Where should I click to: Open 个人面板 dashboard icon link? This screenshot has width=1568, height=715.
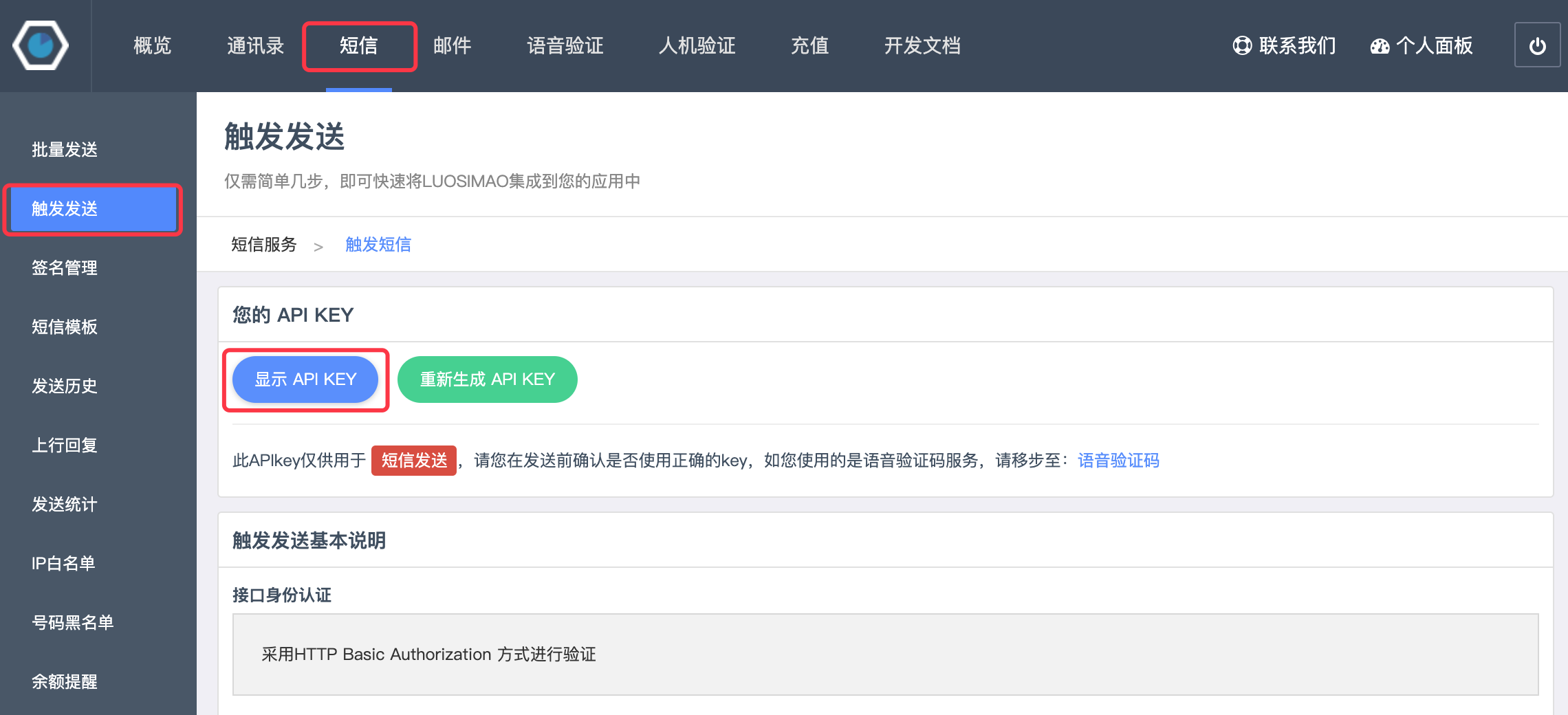point(1421,45)
